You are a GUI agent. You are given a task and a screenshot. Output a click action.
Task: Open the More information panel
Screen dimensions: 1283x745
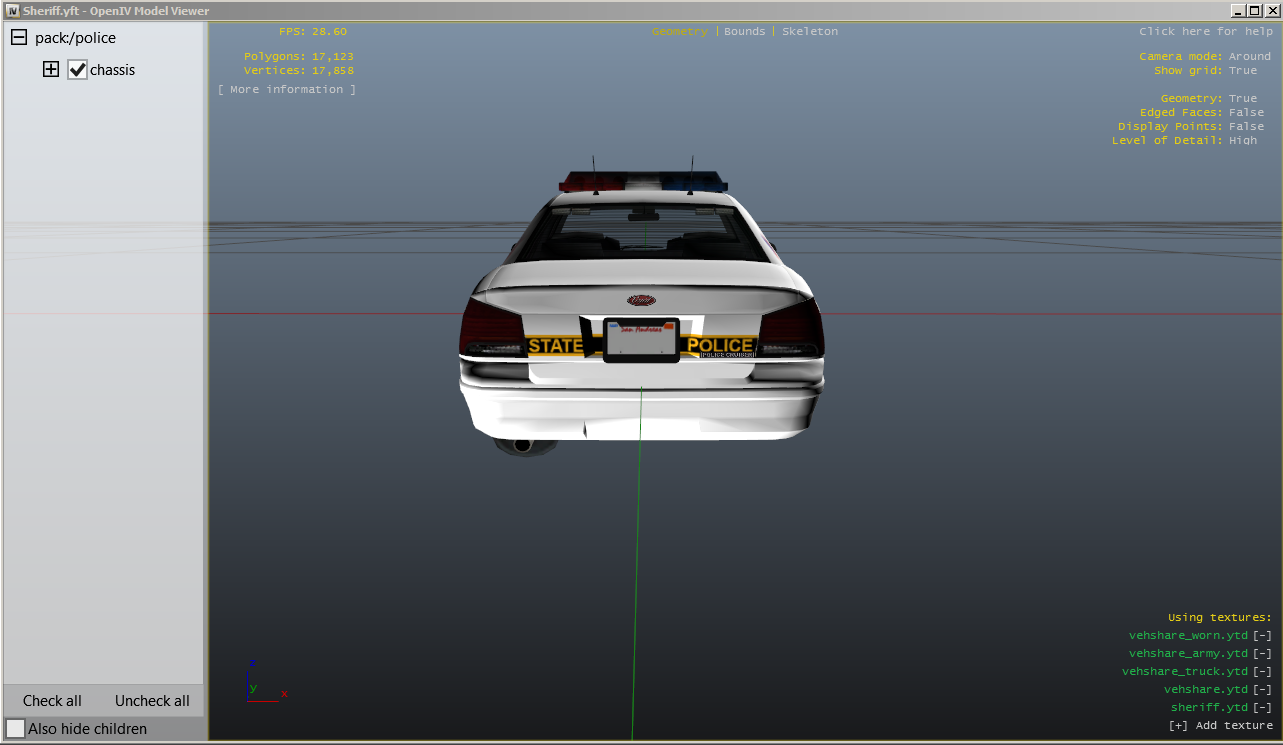[287, 90]
